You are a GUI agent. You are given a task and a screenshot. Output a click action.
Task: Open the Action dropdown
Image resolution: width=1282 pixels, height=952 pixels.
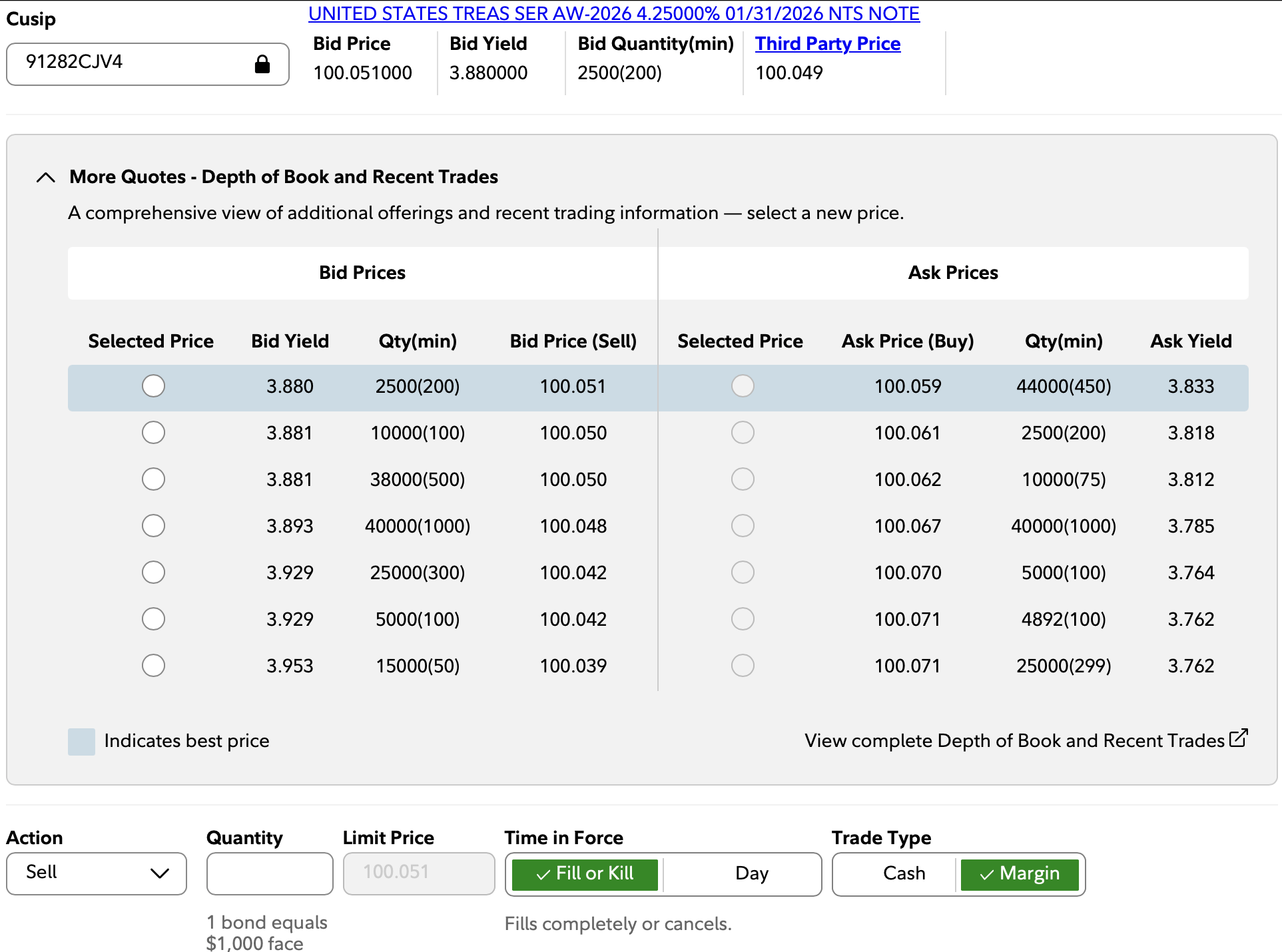click(x=96, y=873)
